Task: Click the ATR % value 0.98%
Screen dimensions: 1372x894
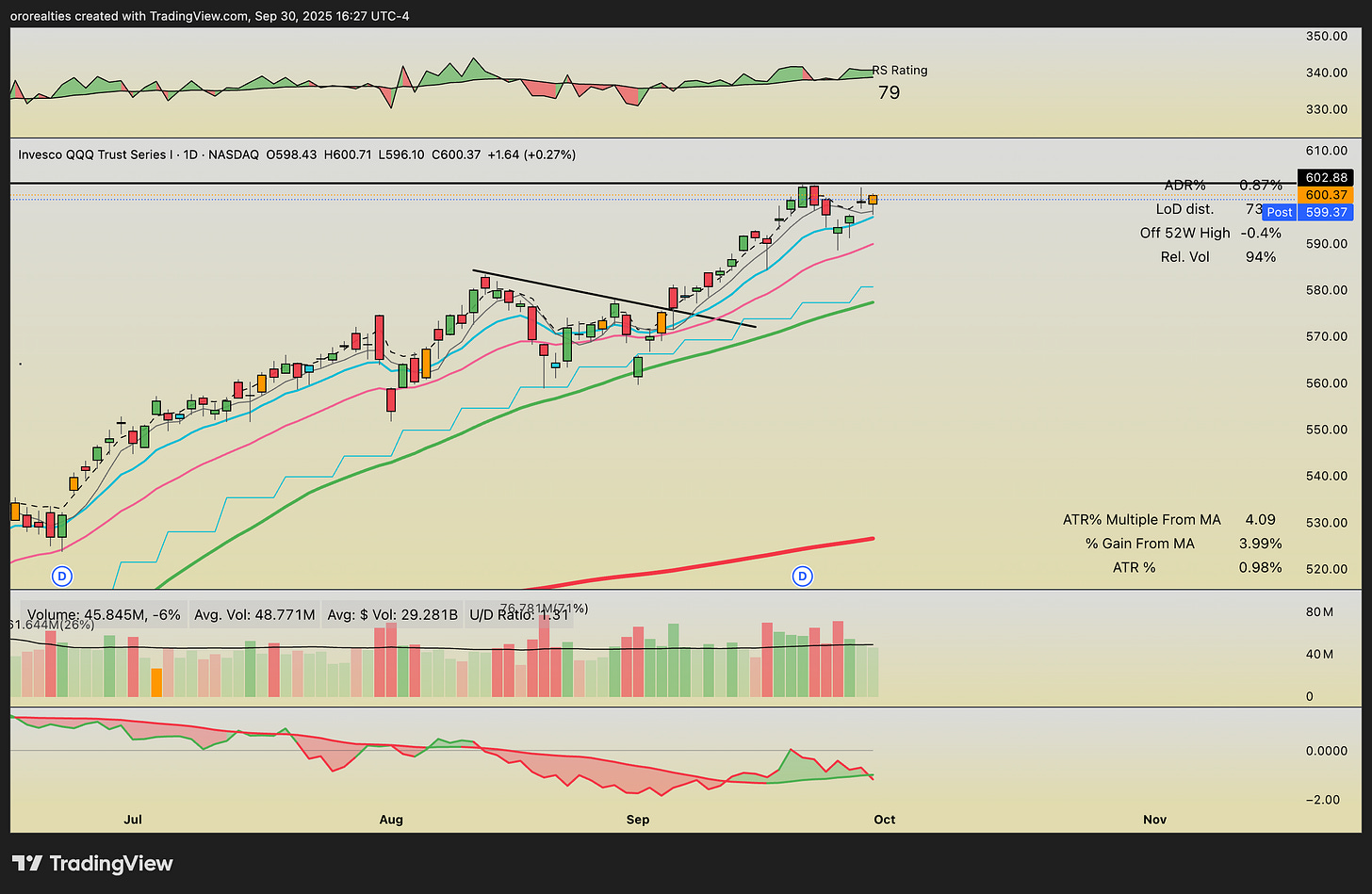Action: tap(1260, 567)
